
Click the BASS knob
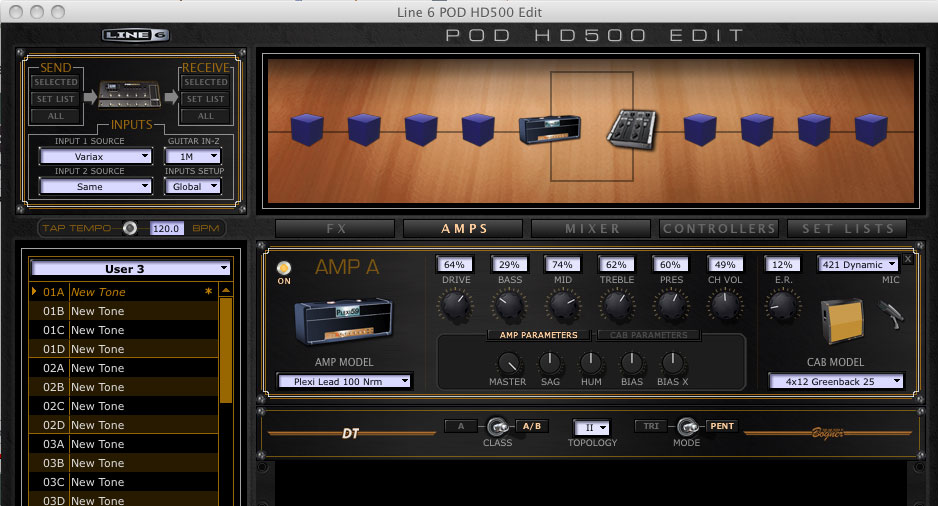[x=509, y=306]
